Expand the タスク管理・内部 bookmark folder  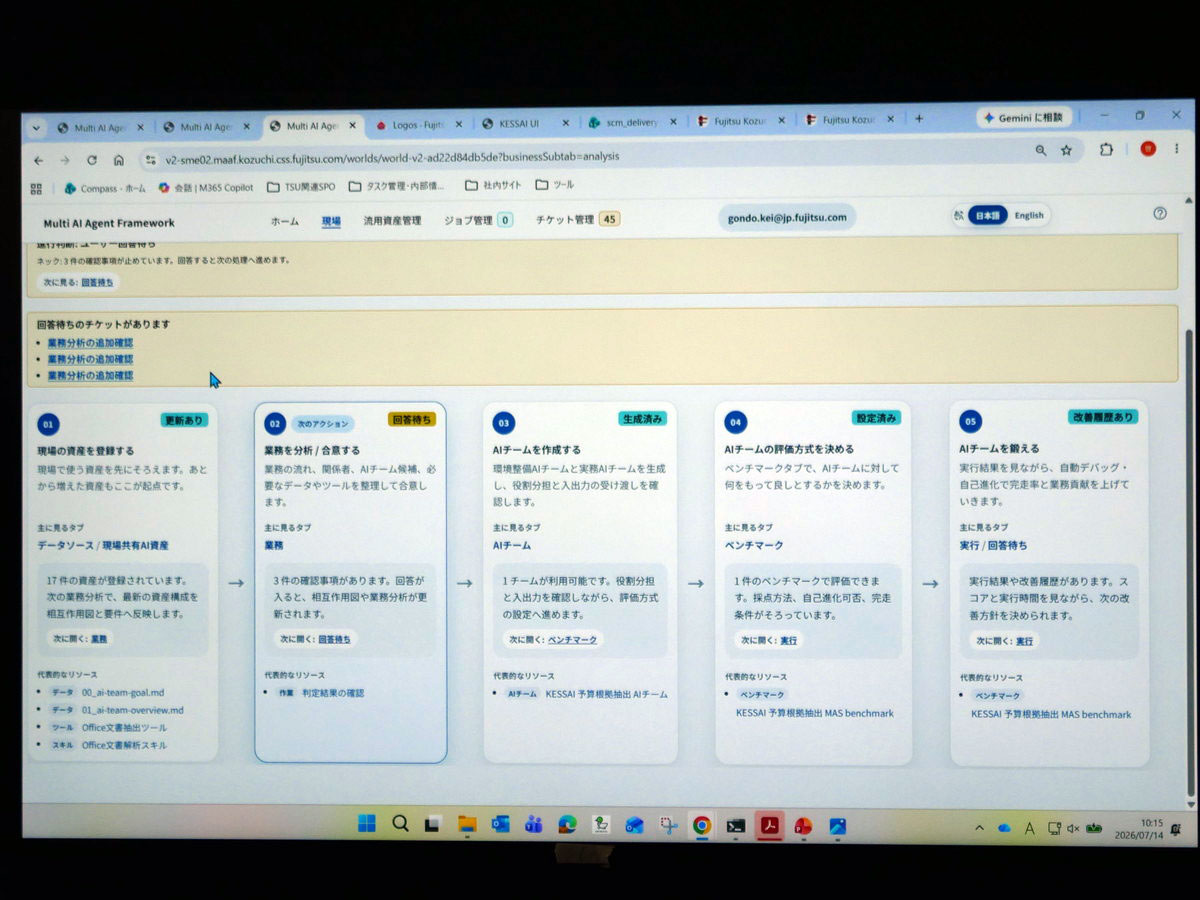pyautogui.click(x=397, y=186)
